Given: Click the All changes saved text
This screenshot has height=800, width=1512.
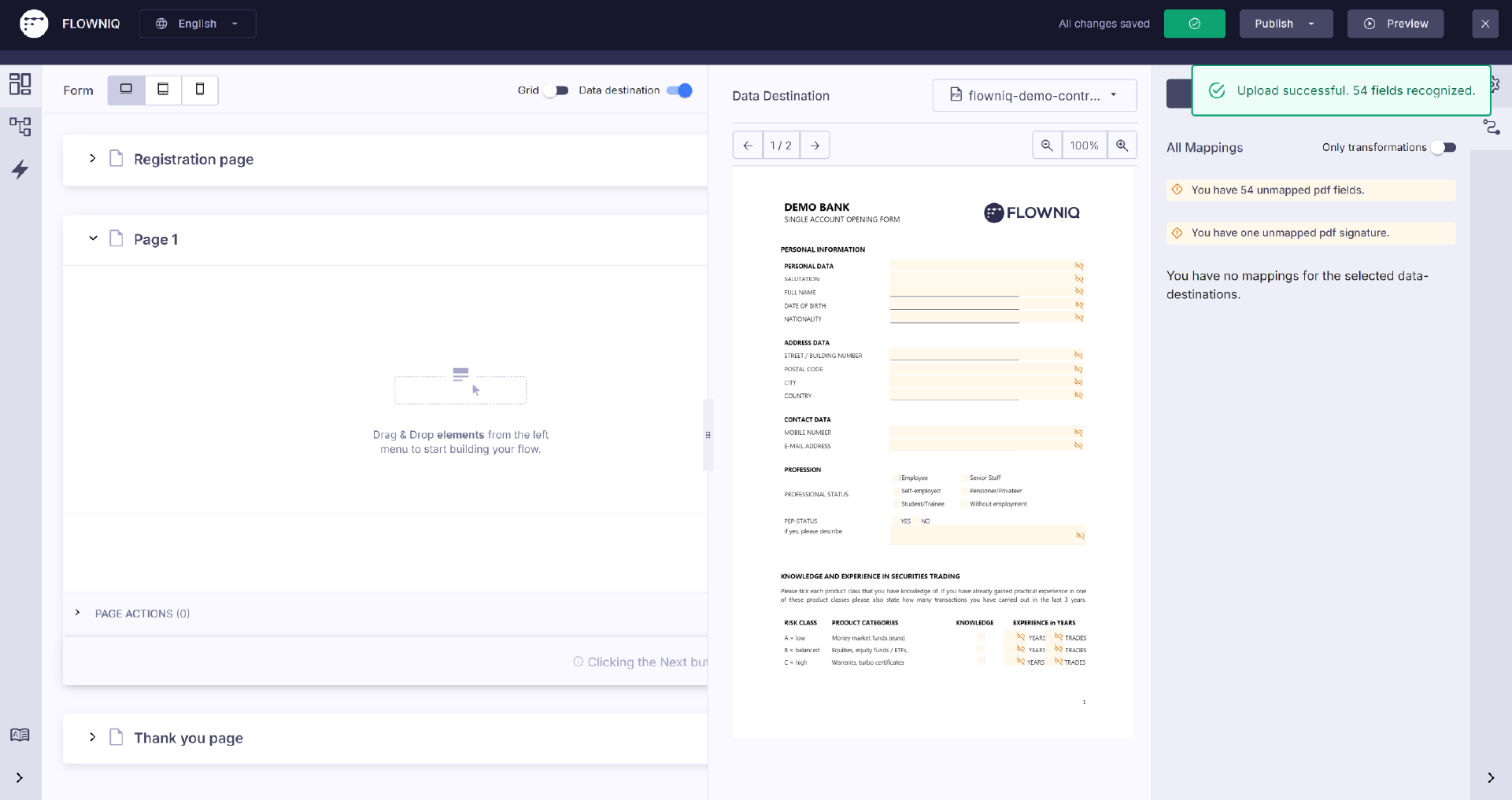Looking at the screenshot, I should tap(1104, 24).
